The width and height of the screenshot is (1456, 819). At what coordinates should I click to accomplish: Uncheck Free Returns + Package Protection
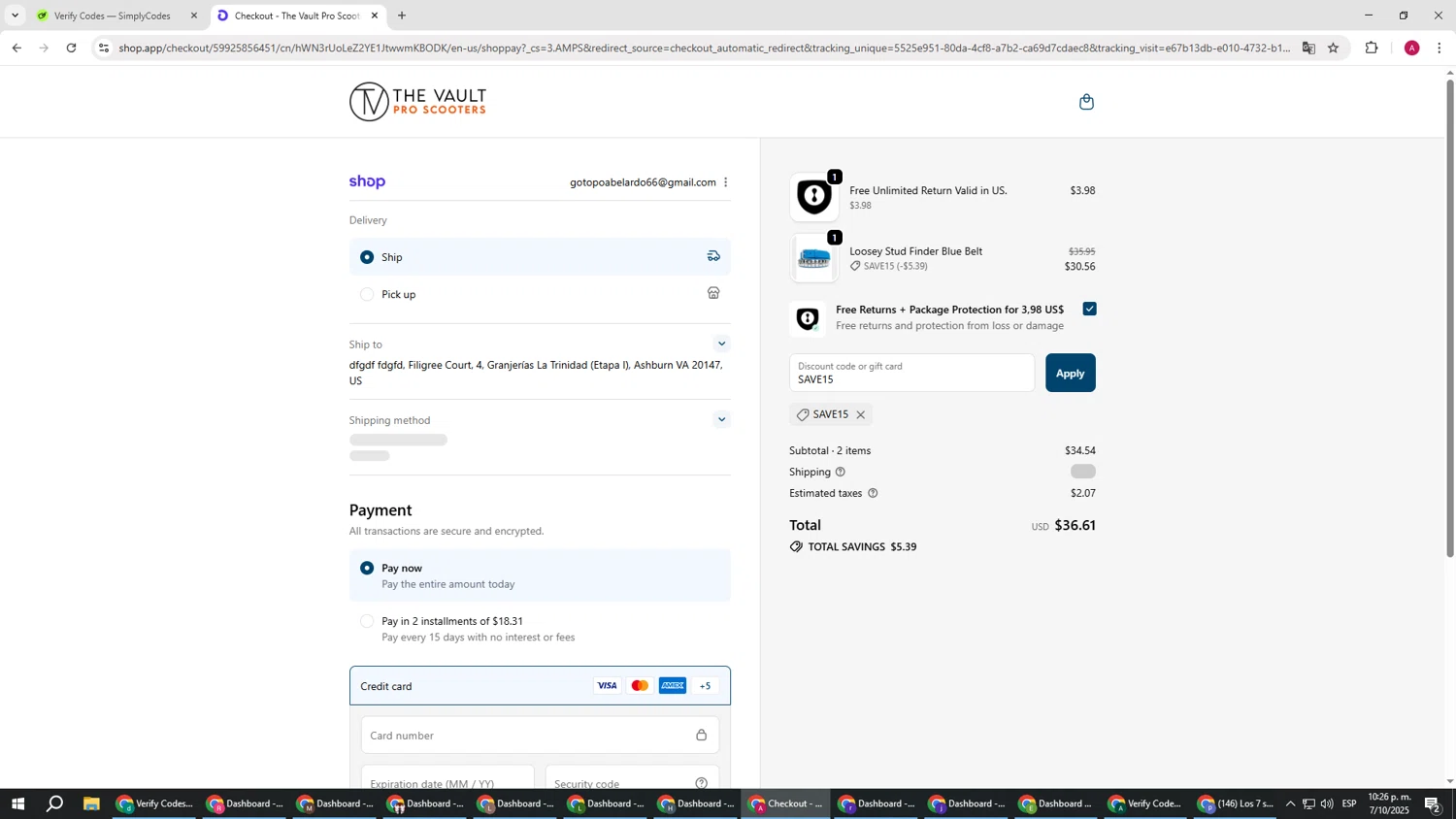1089,309
